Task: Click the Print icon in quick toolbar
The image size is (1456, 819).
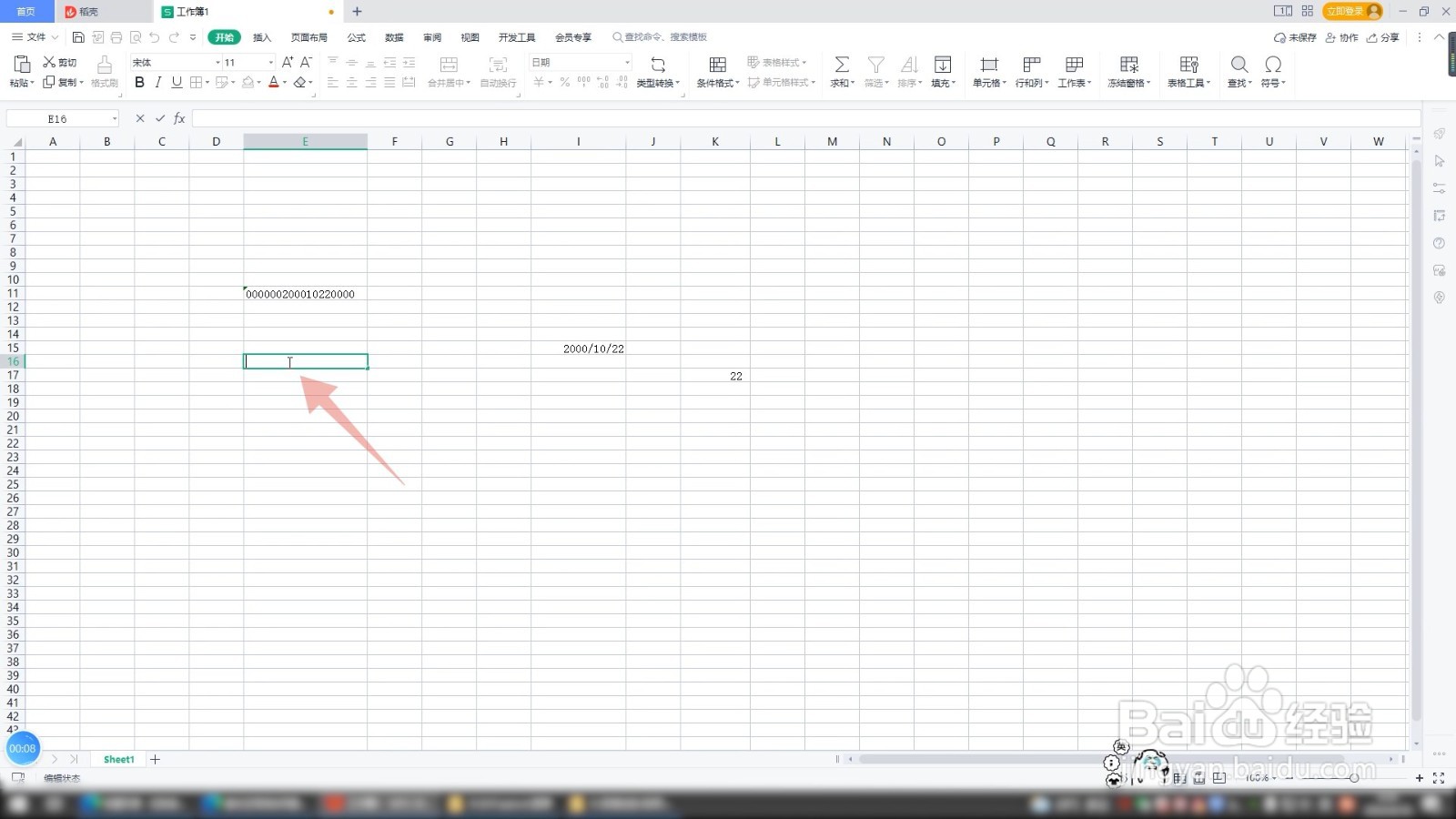Action: (x=116, y=37)
